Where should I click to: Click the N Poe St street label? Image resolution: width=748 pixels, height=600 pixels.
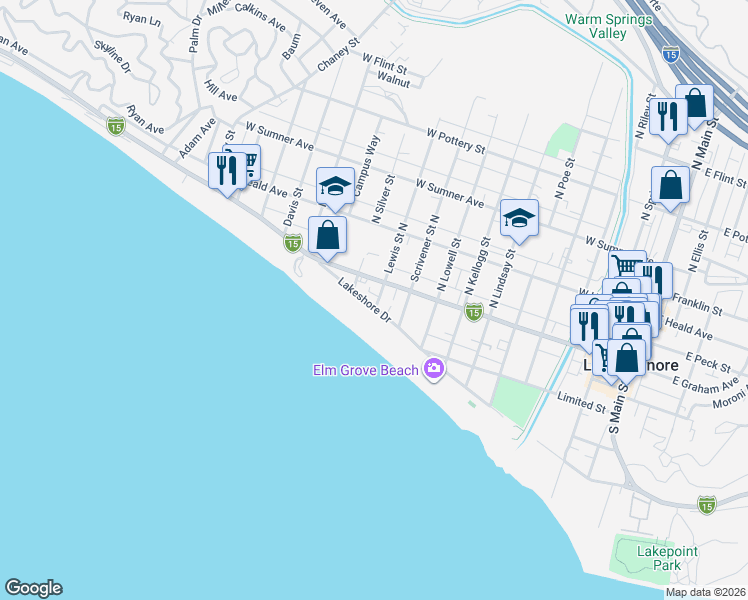[x=565, y=179]
